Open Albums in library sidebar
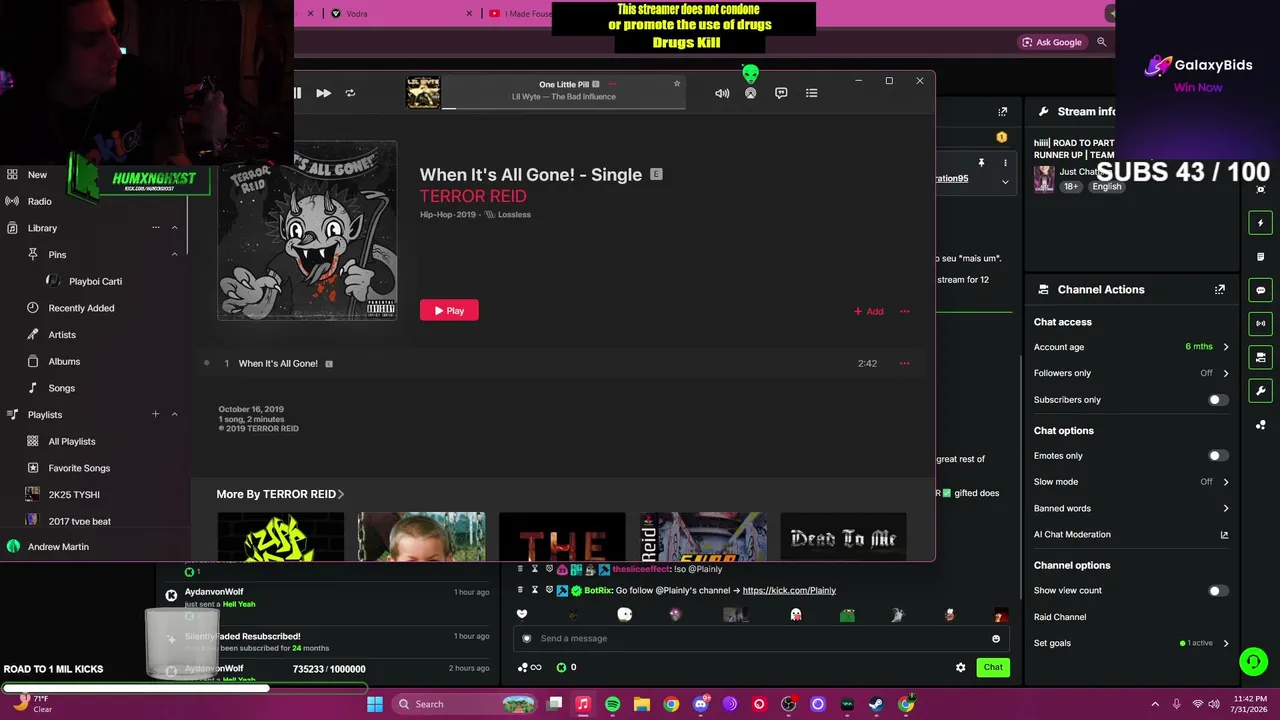 tap(64, 361)
